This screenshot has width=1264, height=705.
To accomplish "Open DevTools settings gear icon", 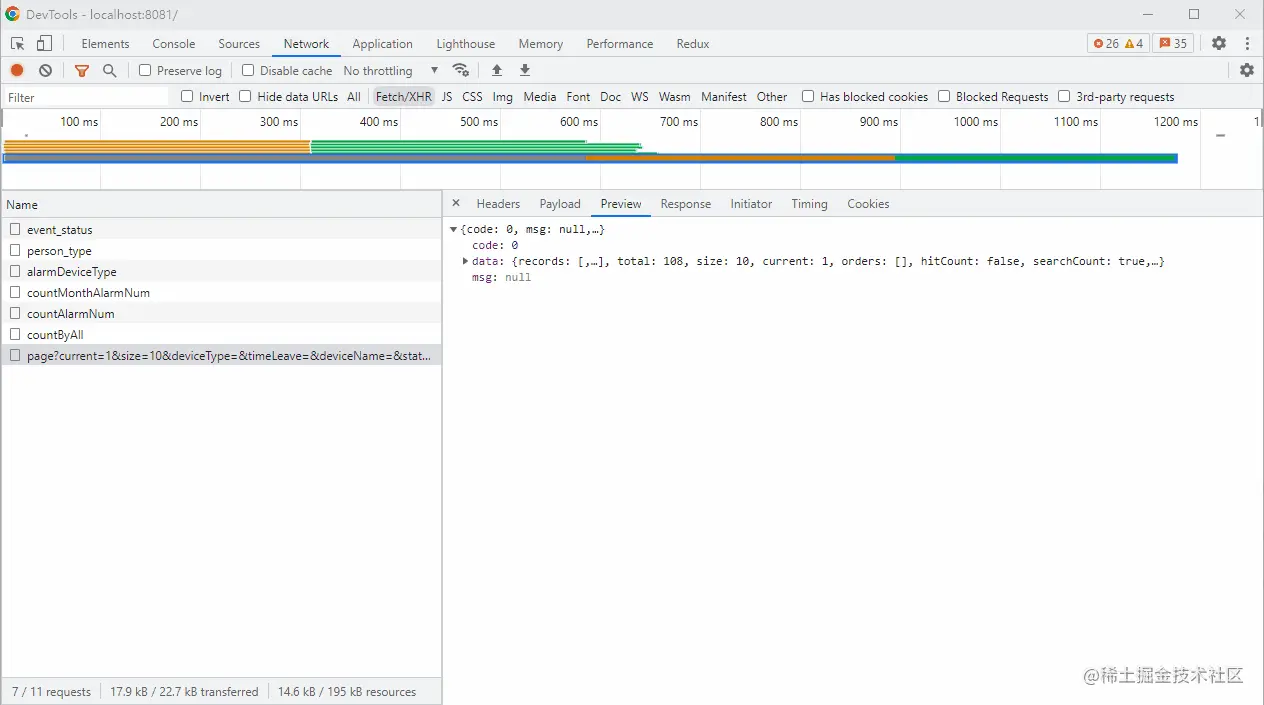I will click(x=1219, y=44).
